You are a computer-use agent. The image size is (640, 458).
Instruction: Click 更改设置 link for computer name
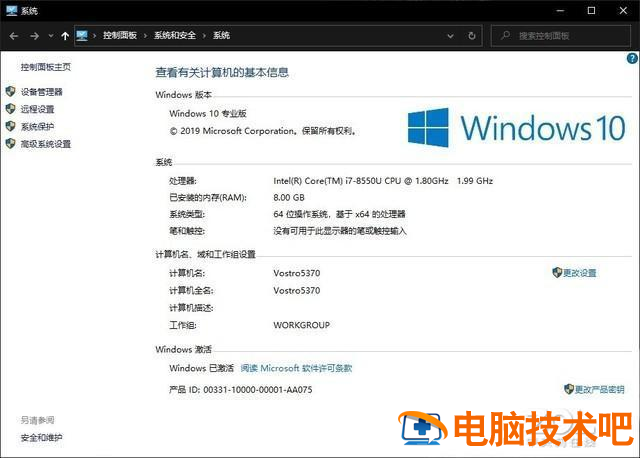point(580,273)
